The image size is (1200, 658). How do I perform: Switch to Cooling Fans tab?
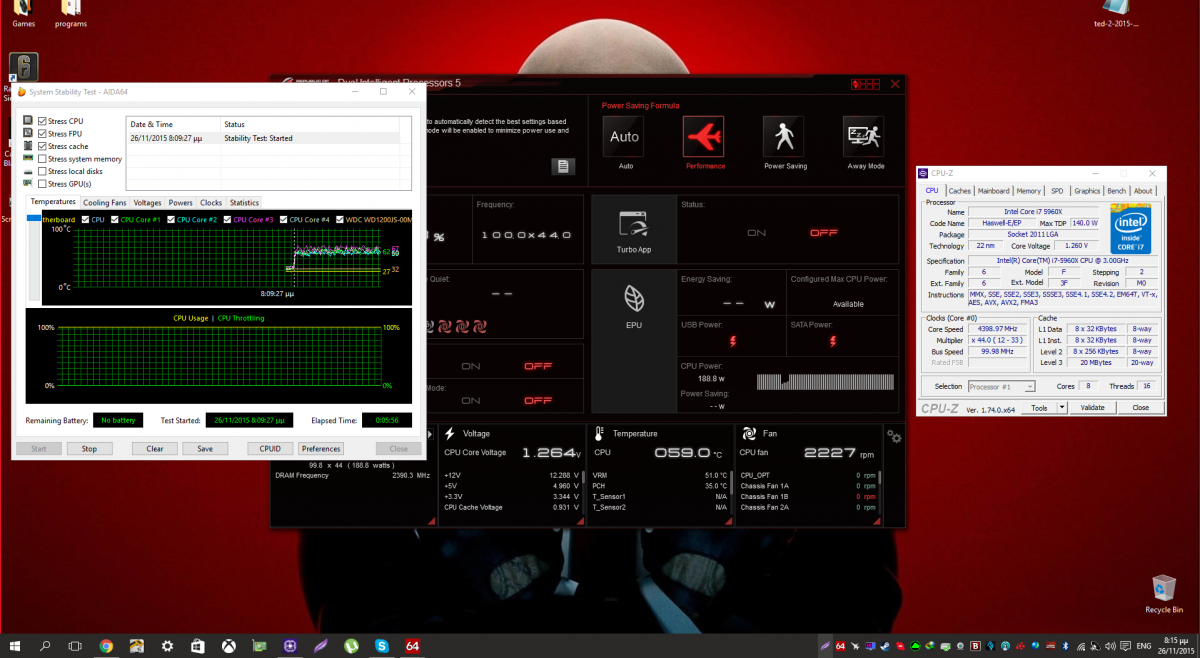click(x=104, y=202)
